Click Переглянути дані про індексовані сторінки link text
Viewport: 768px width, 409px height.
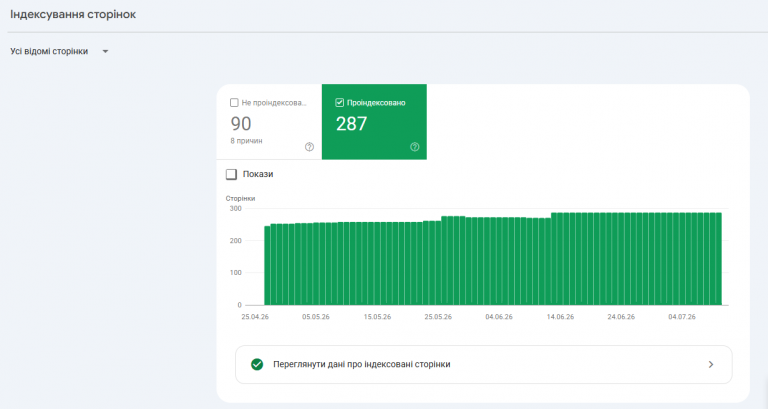click(361, 364)
